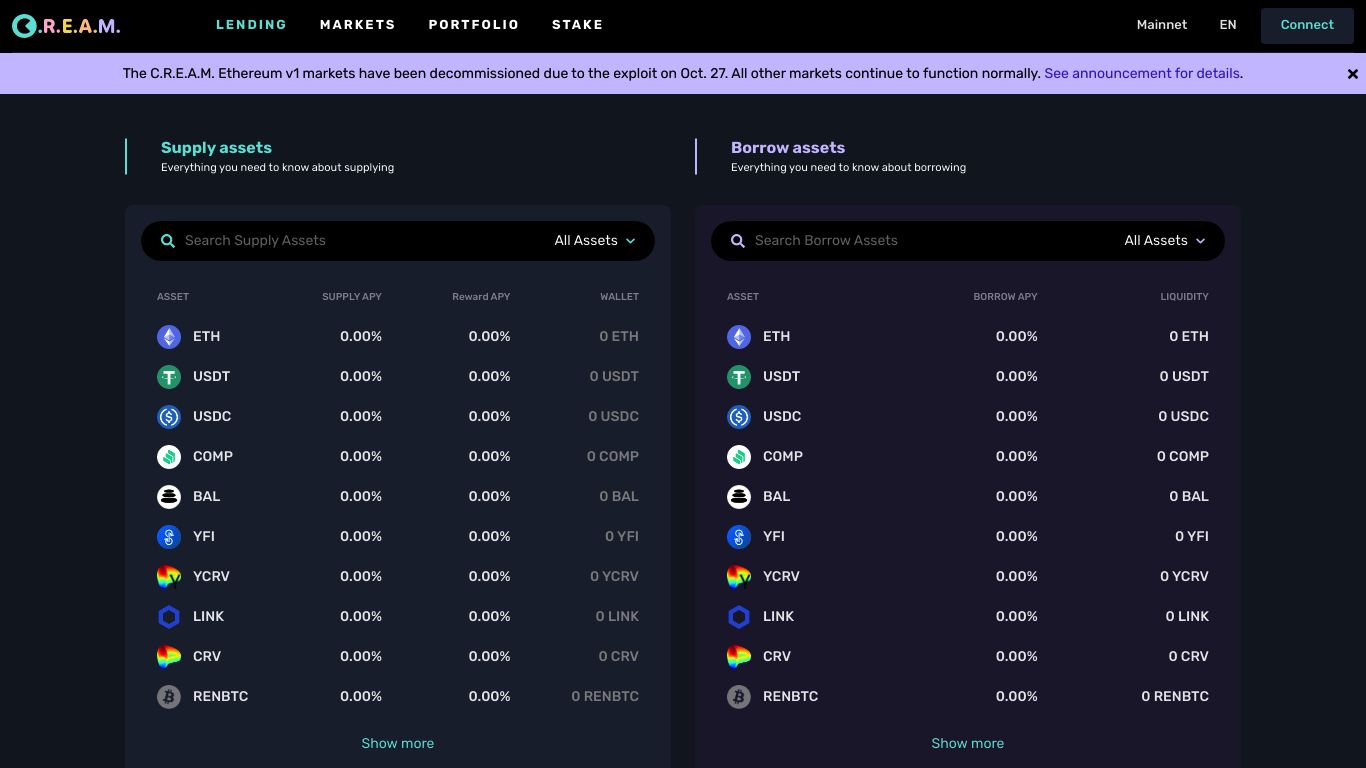Click the C.R.E.A.M. logo in header
Viewport: 1366px width, 768px height.
[66, 26]
